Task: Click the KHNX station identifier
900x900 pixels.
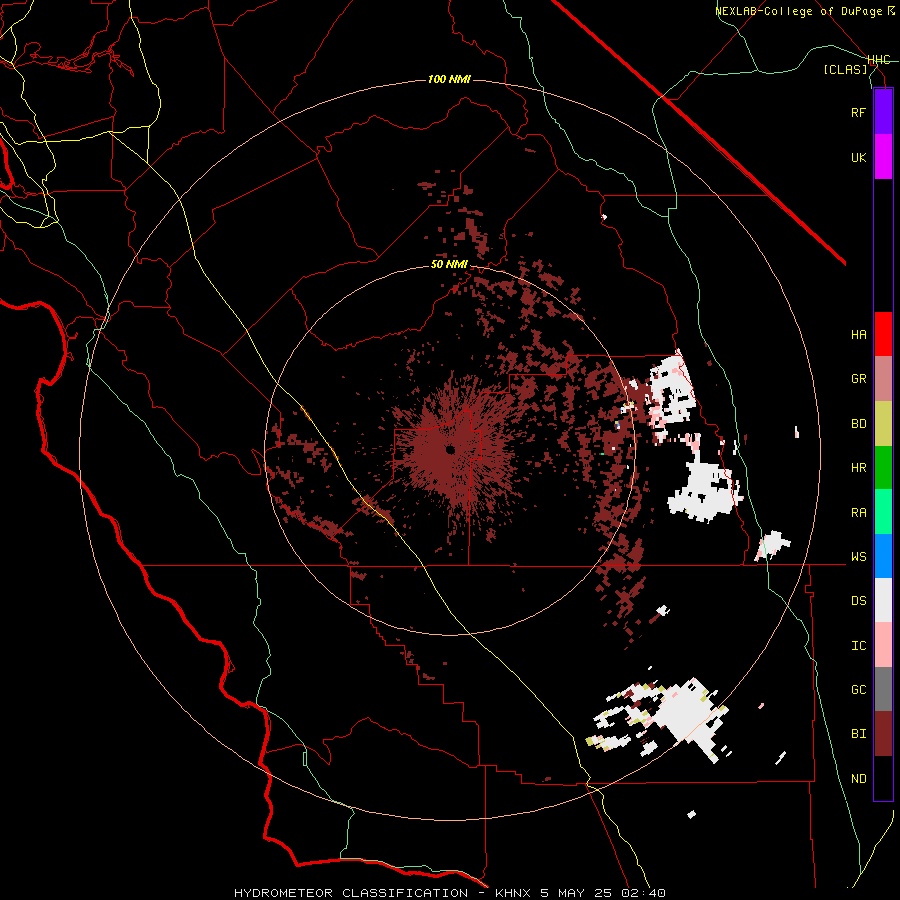Action: pyautogui.click(x=514, y=893)
